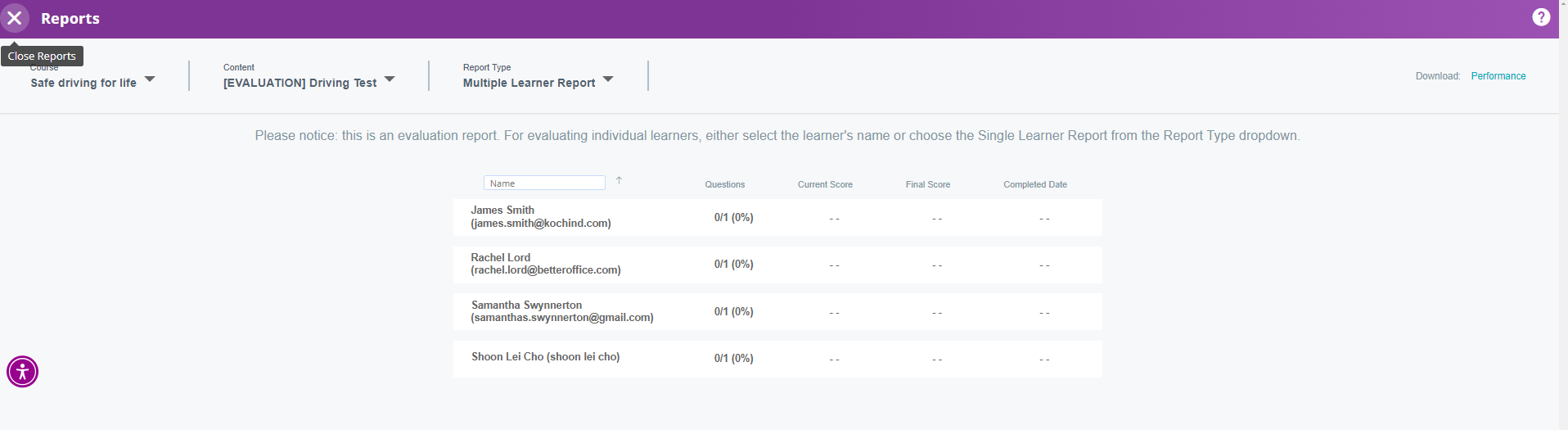Open the help question mark icon
Image resolution: width=1568 pixels, height=430 pixels.
[1540, 17]
